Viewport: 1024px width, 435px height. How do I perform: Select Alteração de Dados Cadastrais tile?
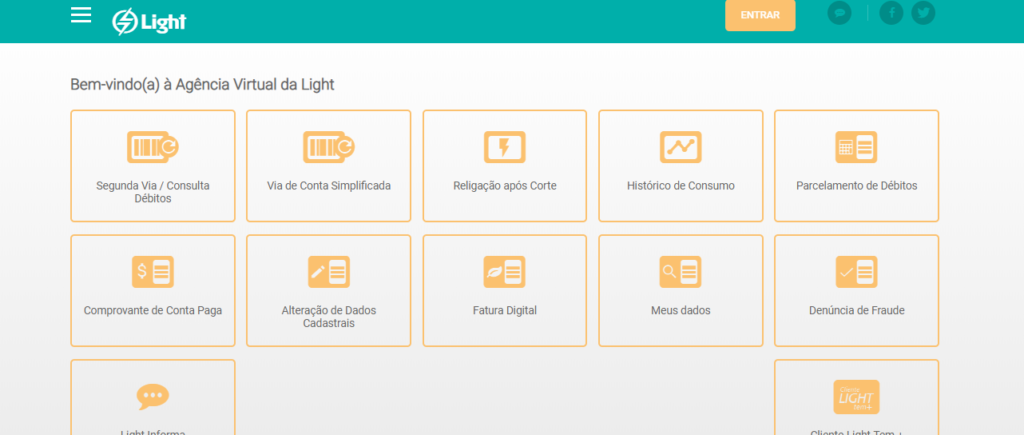tap(329, 291)
